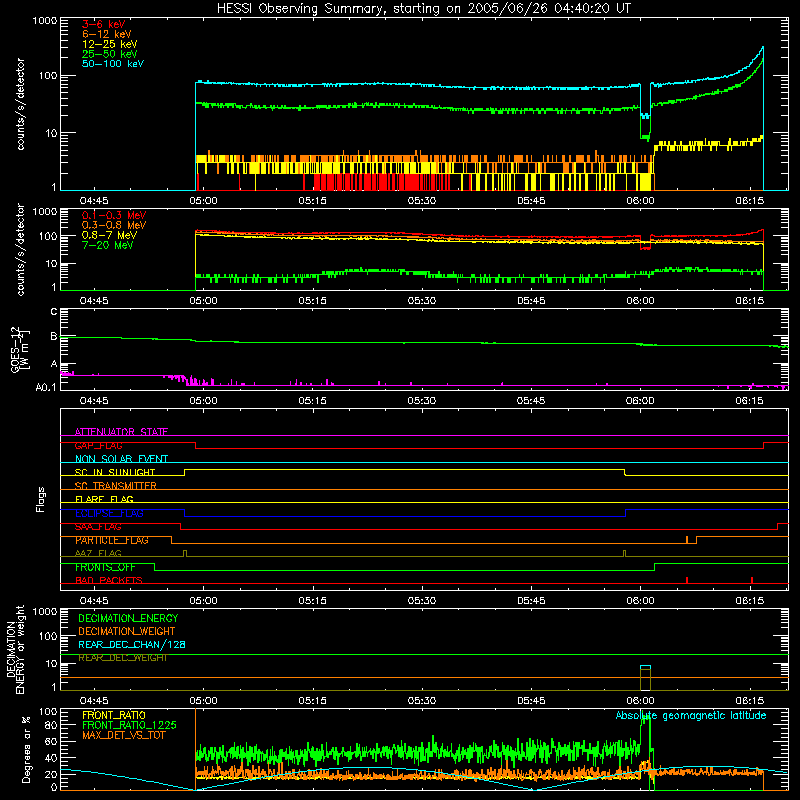
Task: Click counts/s/detector axis title of MeV plot
Action: click(20, 249)
